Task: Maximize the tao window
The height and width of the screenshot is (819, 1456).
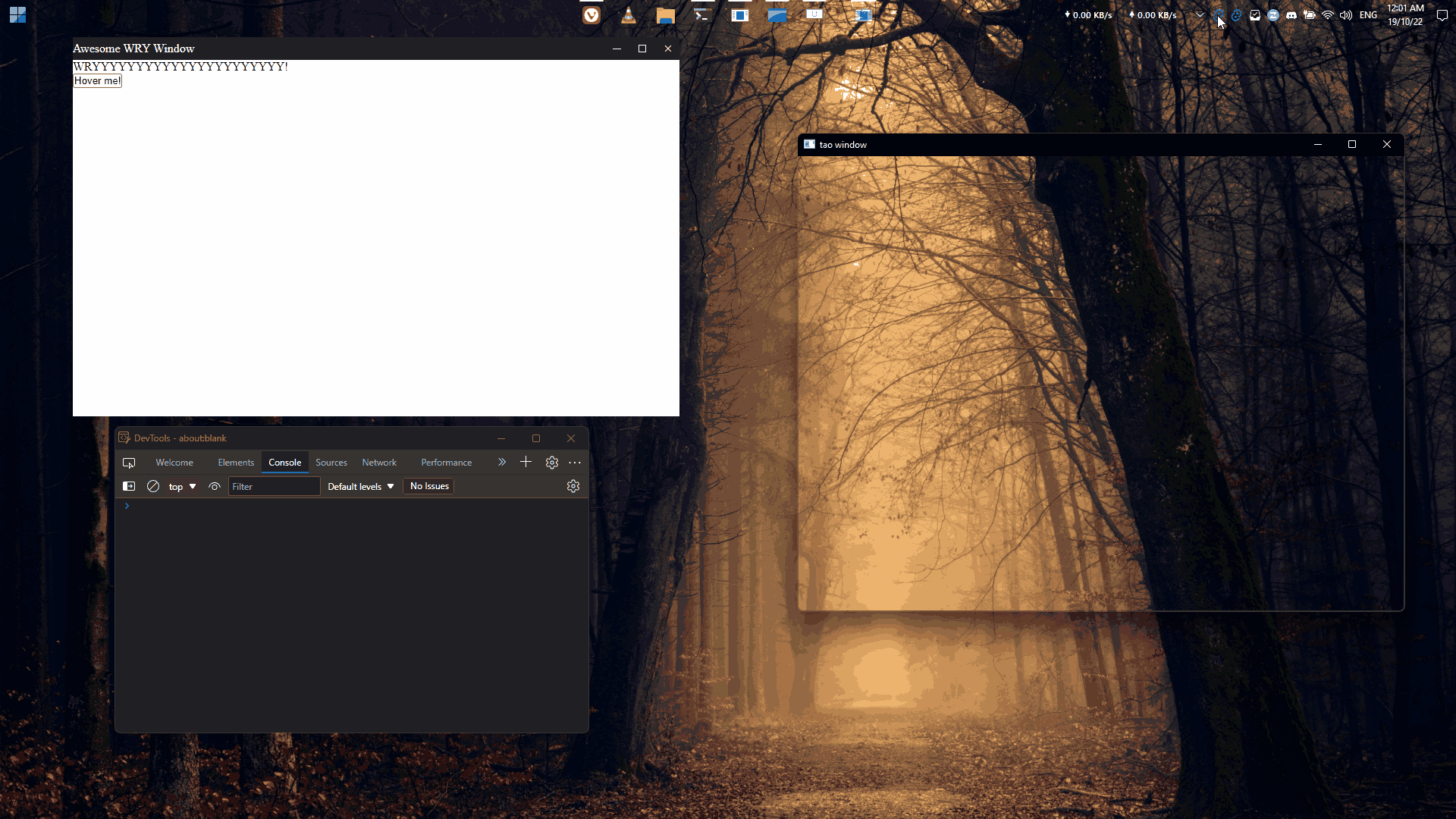Action: coord(1351,144)
